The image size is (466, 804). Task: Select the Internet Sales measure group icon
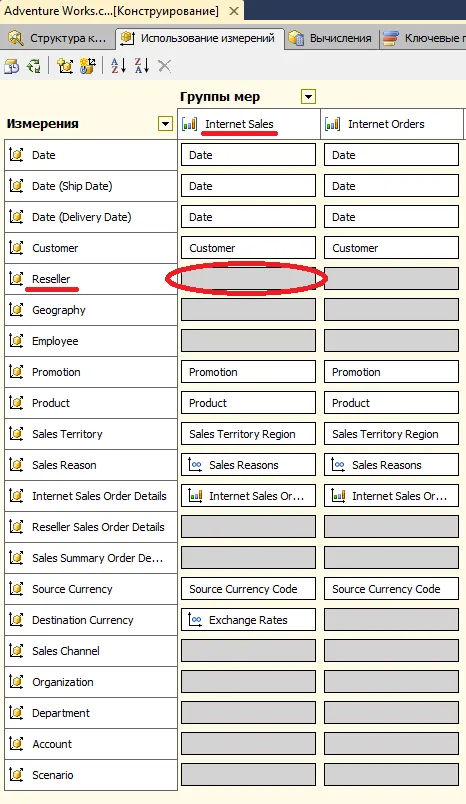pyautogui.click(x=189, y=124)
